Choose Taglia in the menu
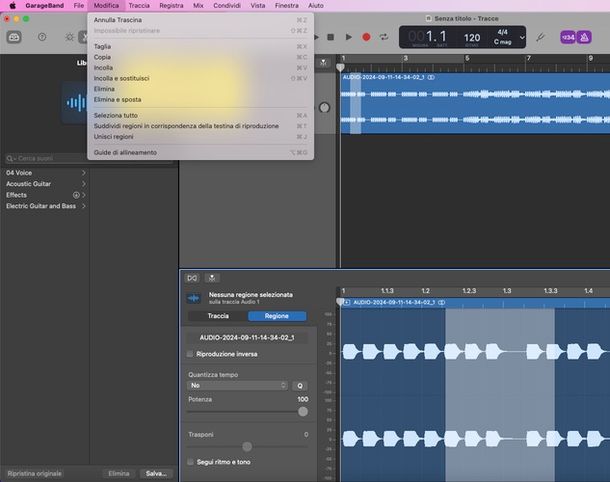The width and height of the screenshot is (610, 482). 200,46
